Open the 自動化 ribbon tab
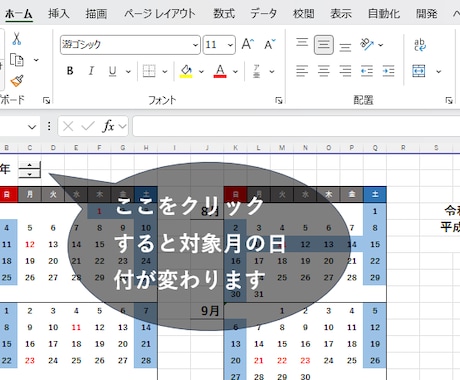 (384, 14)
